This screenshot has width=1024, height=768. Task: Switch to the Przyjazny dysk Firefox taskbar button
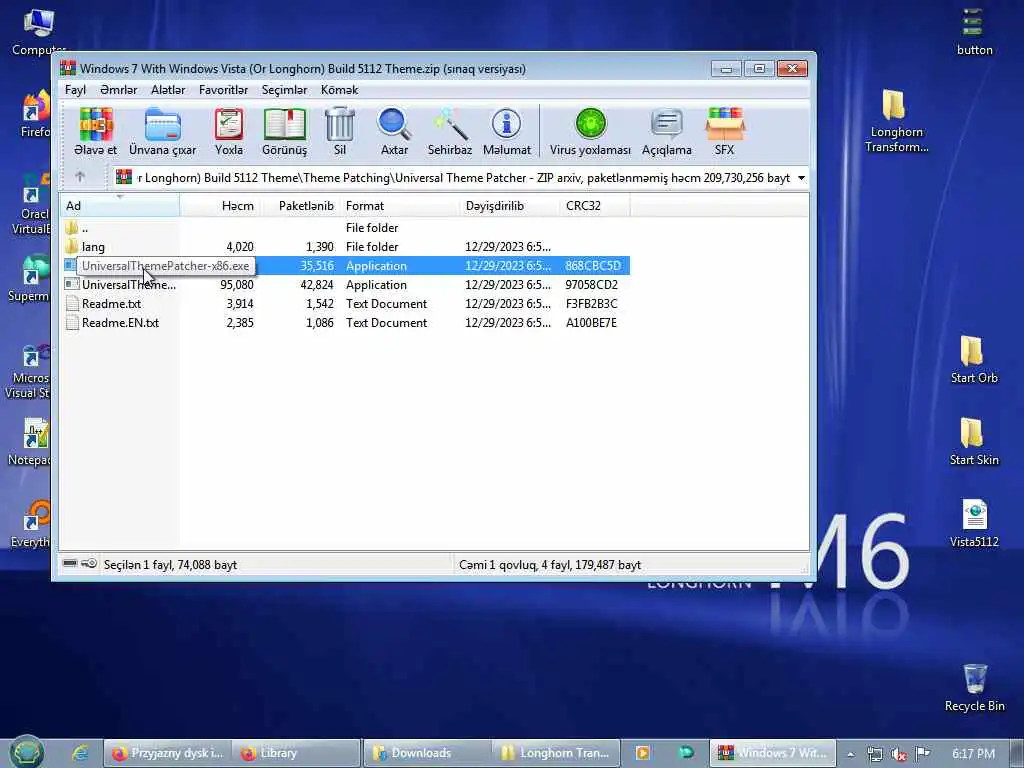(167, 753)
